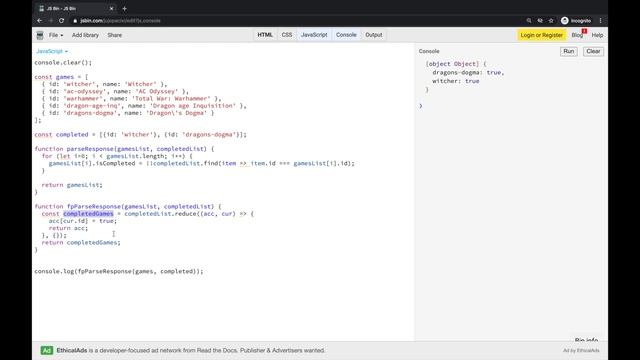
Task: Open the Blog link
Action: tap(577, 35)
